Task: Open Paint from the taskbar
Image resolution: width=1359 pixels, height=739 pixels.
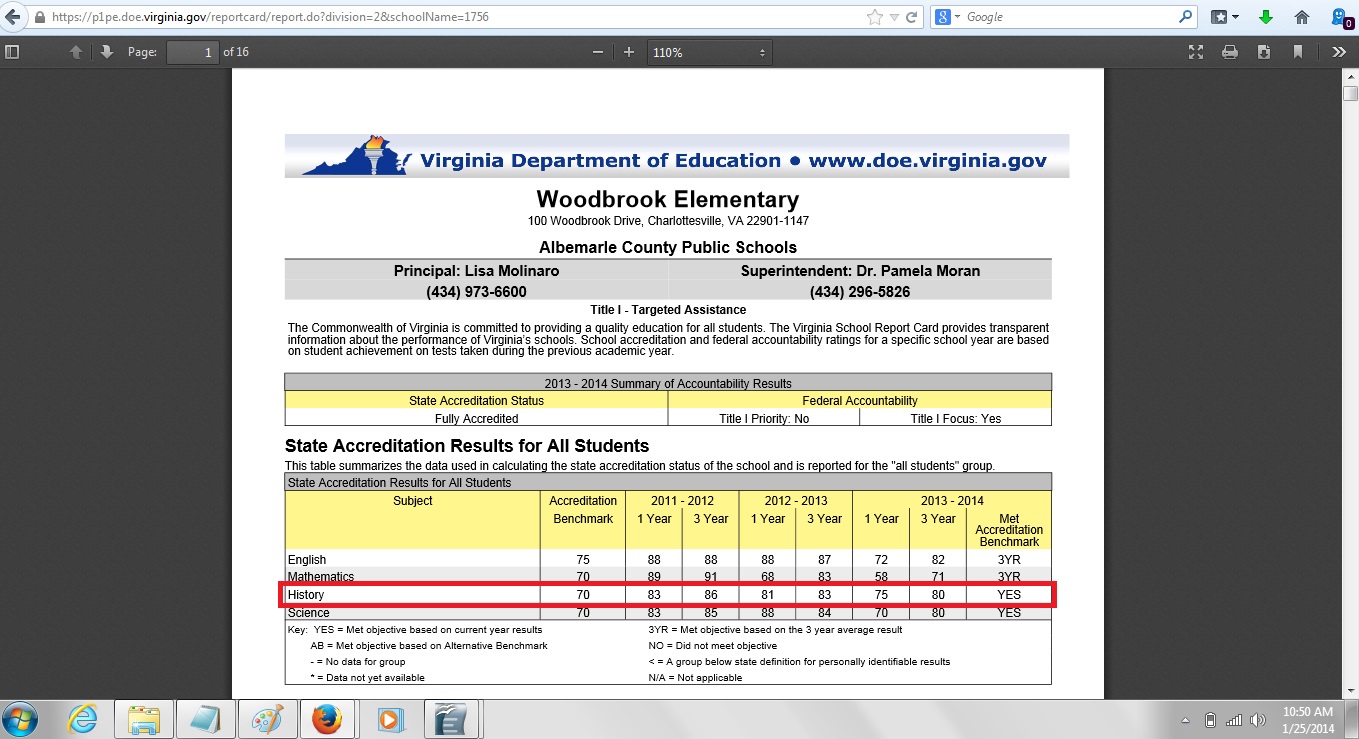Action: 266,718
